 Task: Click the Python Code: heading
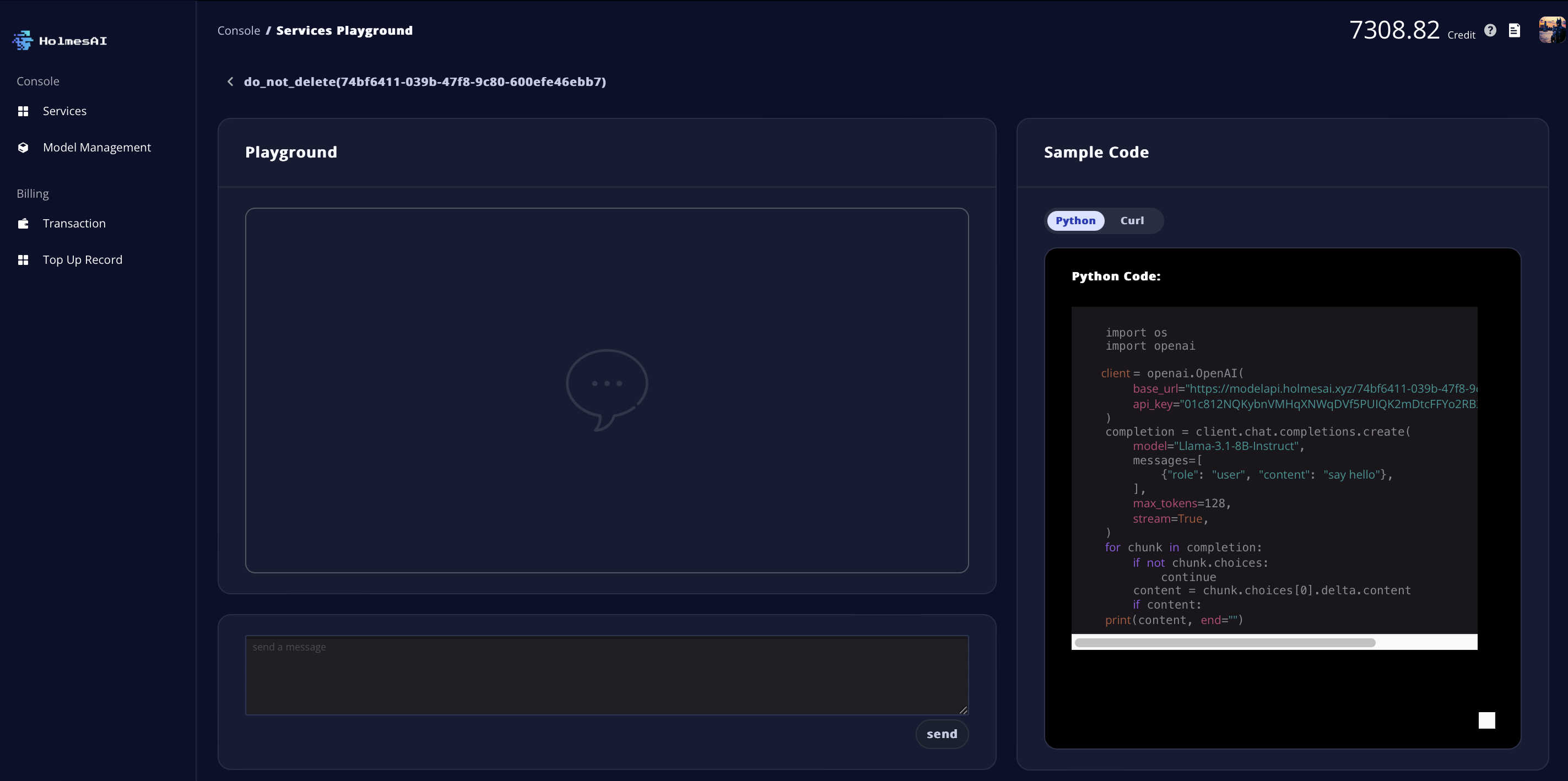pos(1116,276)
